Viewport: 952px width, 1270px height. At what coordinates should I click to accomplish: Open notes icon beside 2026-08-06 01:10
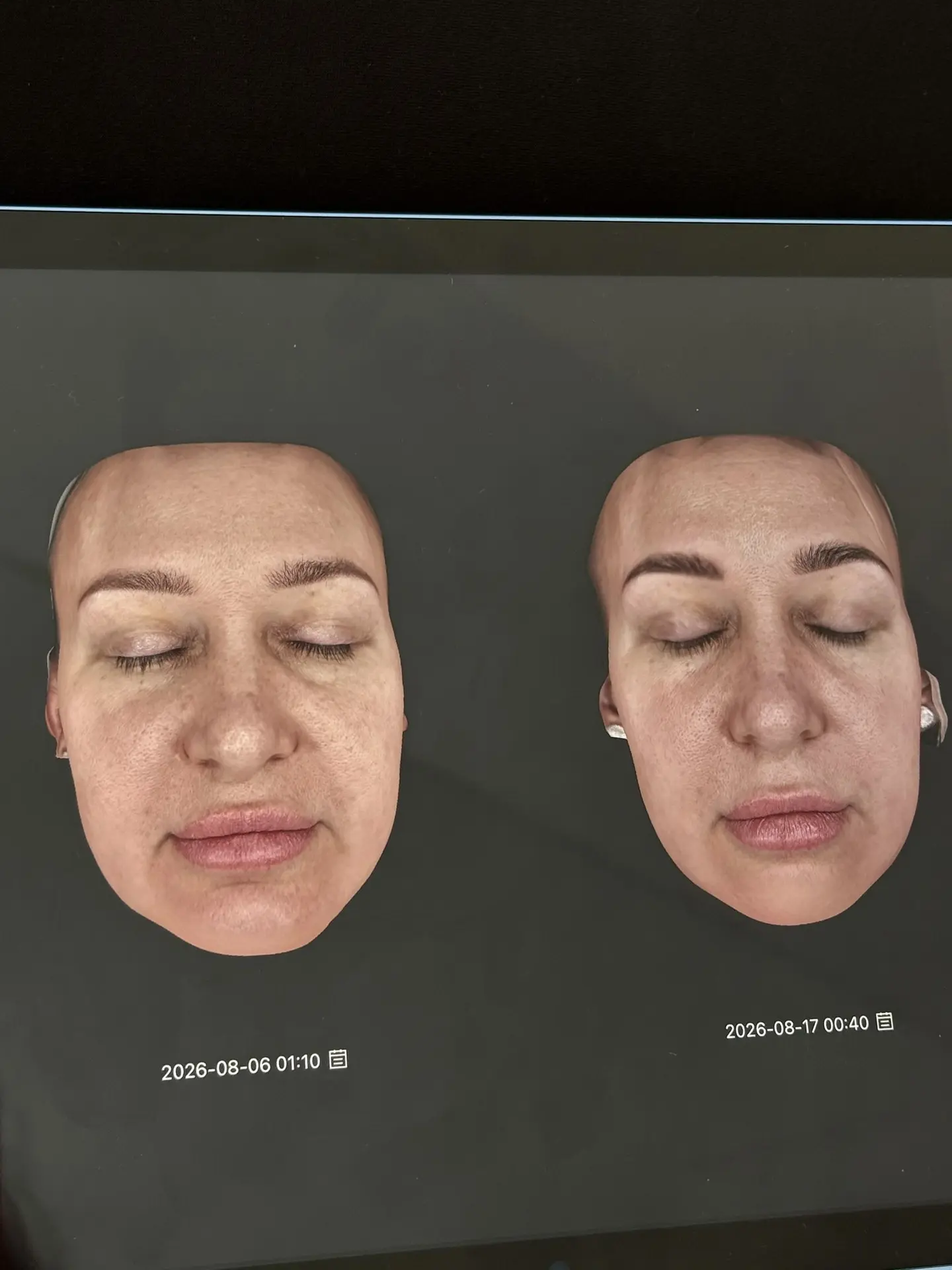[x=338, y=1058]
